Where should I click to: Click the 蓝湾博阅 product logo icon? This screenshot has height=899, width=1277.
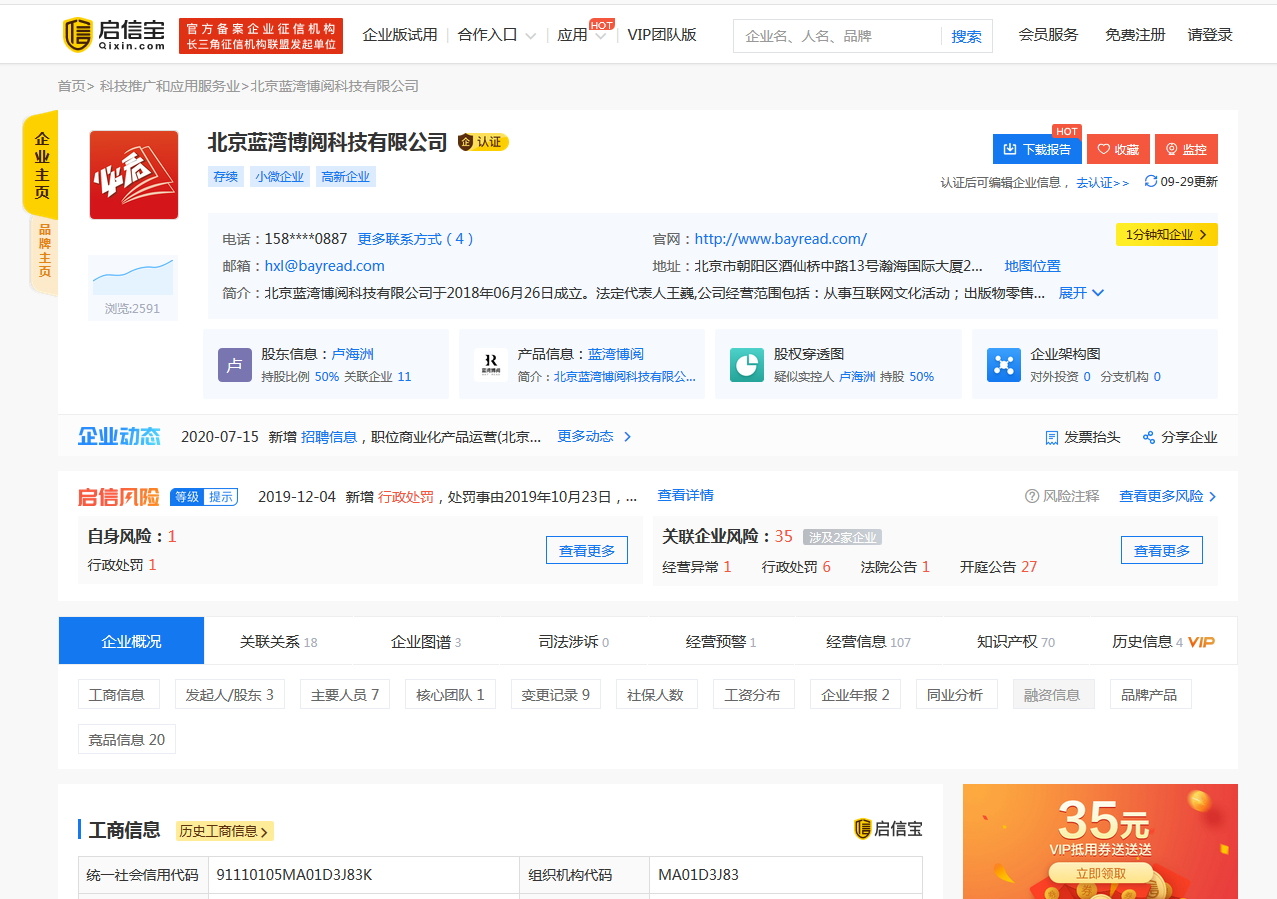click(491, 365)
